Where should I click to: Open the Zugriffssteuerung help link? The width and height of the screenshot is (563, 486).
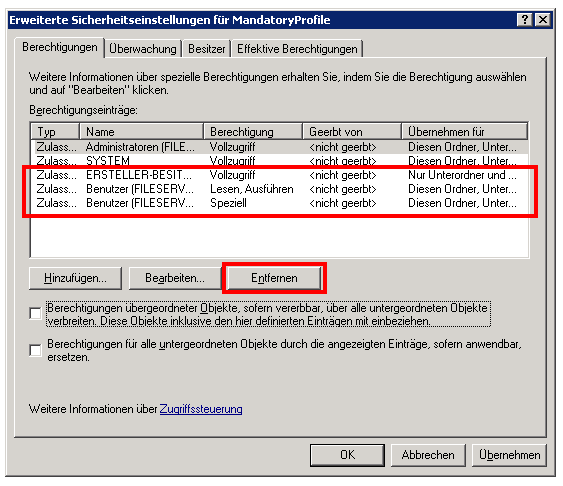(201, 409)
